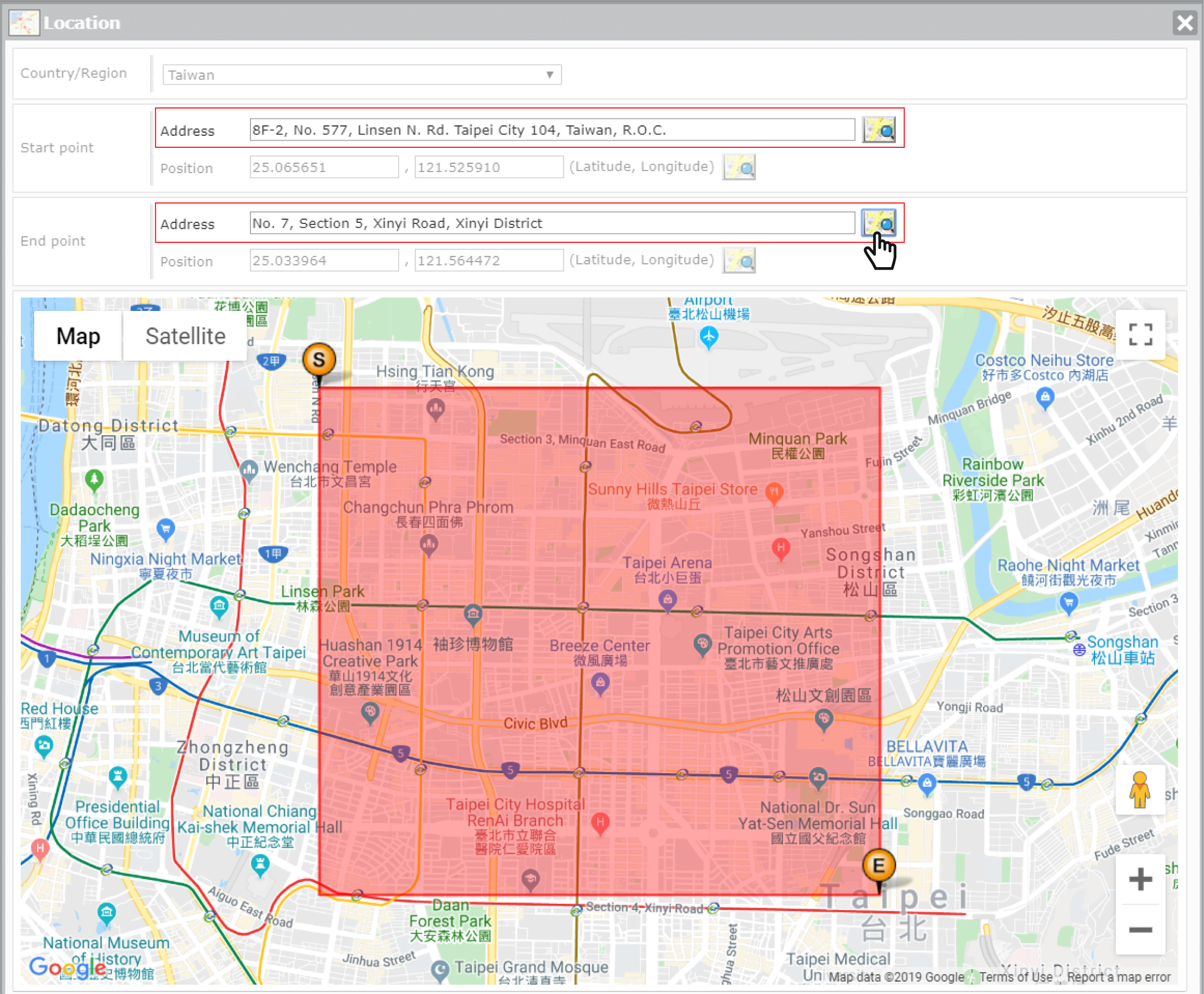Select the Street View pegman

[x=1140, y=790]
